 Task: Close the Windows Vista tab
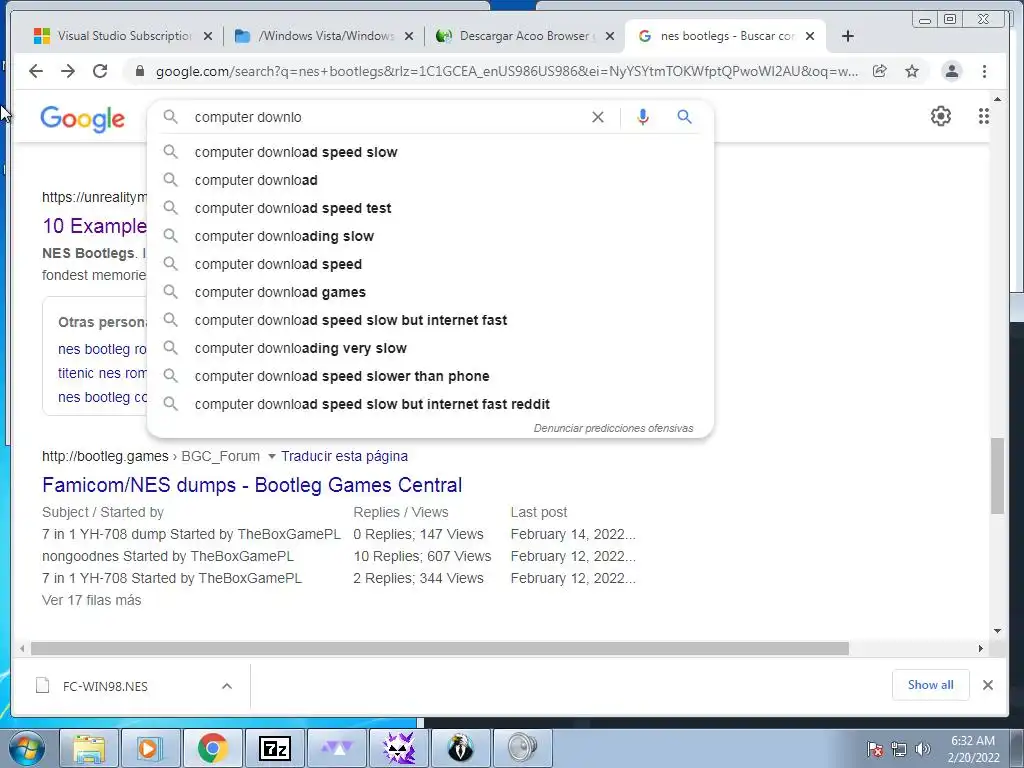point(409,36)
